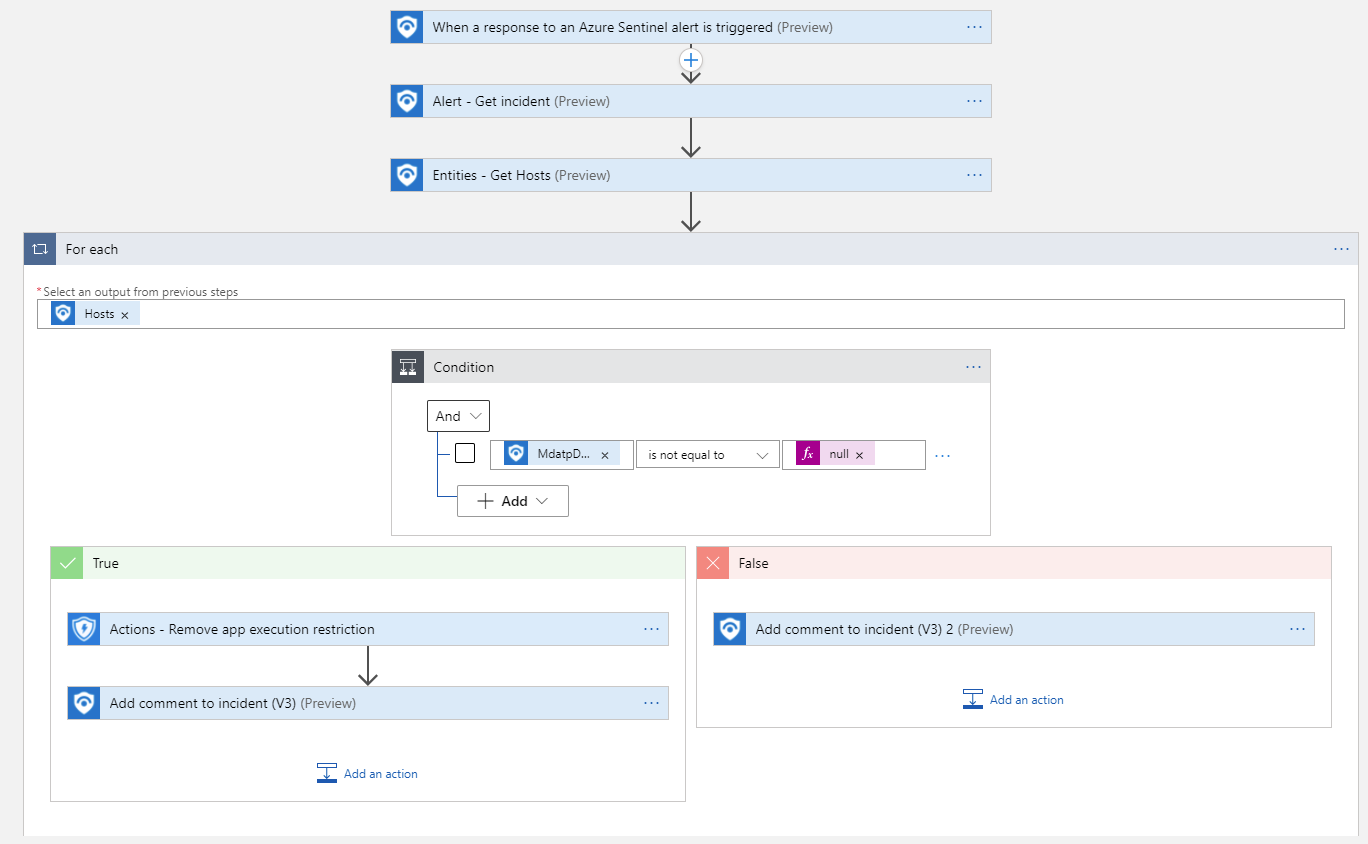Open the ellipsis menu on Alert - Get incident
Viewport: 1368px width, 844px height.
(975, 101)
